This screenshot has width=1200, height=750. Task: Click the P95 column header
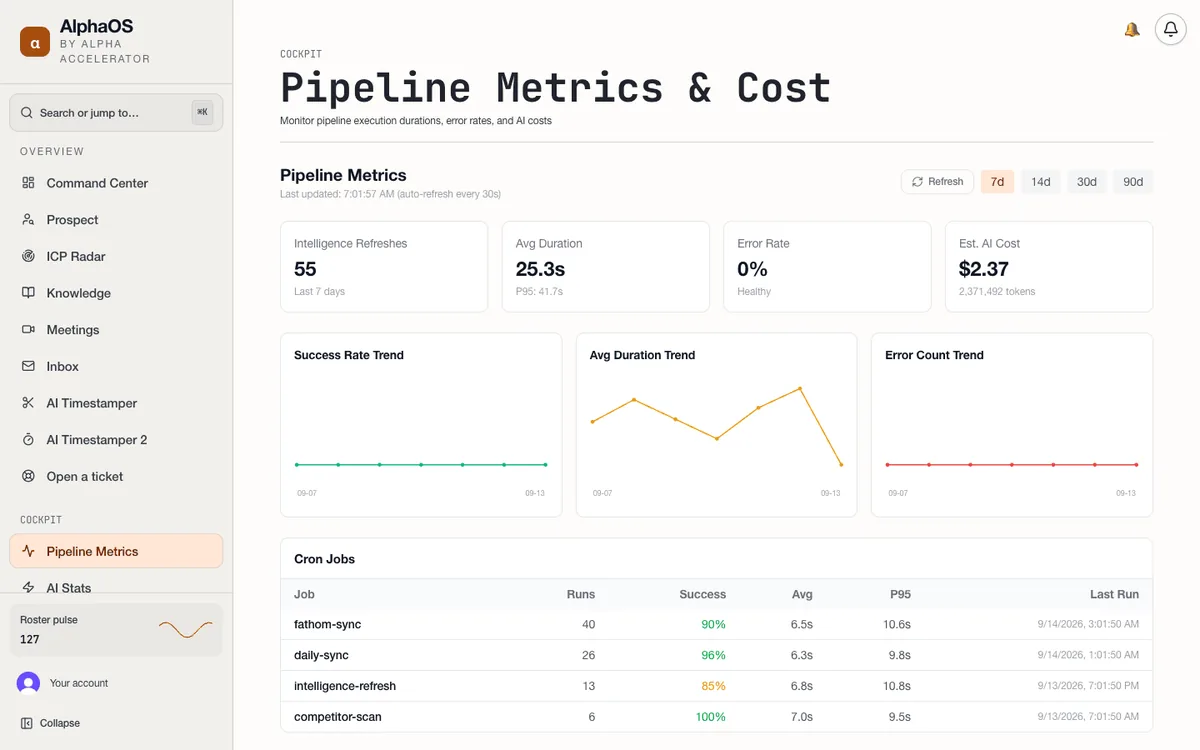pyautogui.click(x=900, y=594)
